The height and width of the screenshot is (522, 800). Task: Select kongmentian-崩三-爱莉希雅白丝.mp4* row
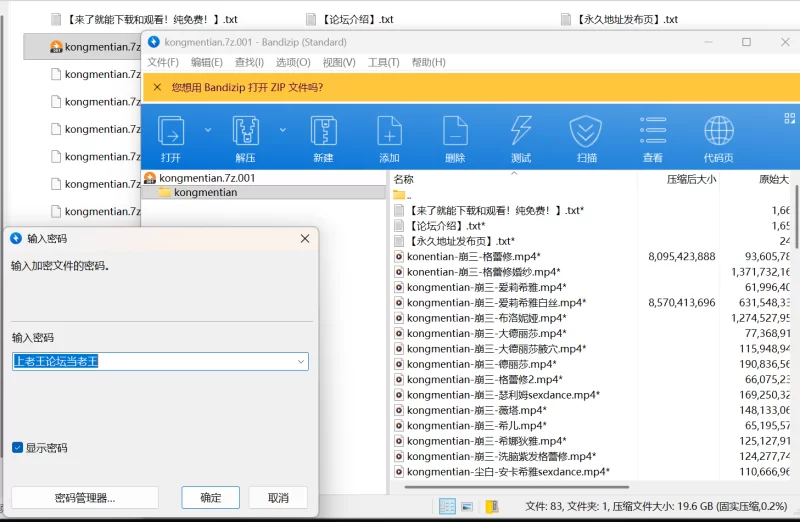[496, 303]
